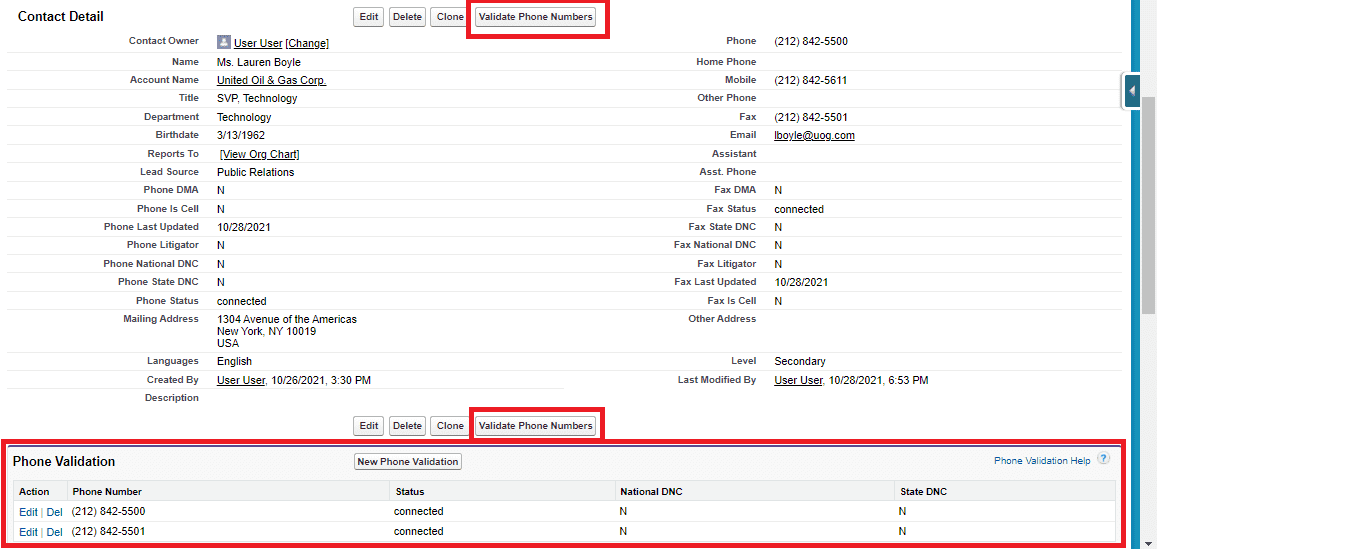Click the bottom Clone button

click(450, 426)
